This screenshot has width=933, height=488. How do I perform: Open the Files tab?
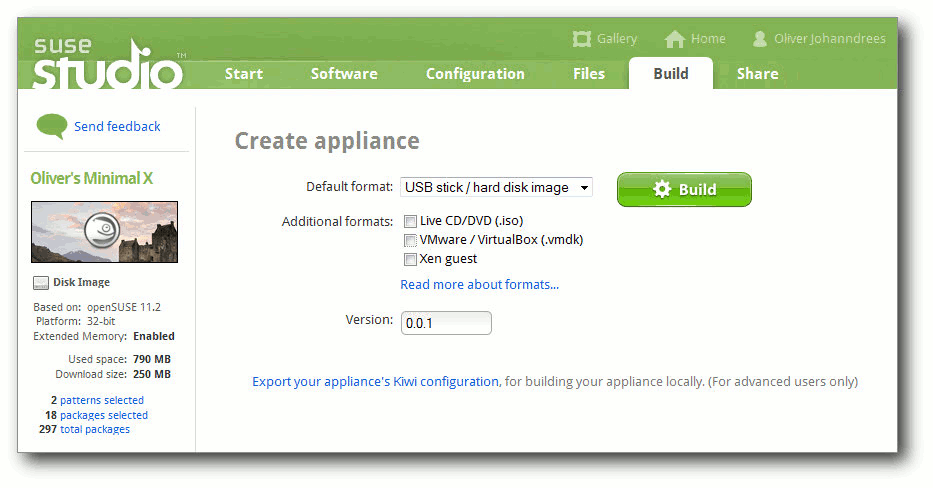(x=588, y=74)
